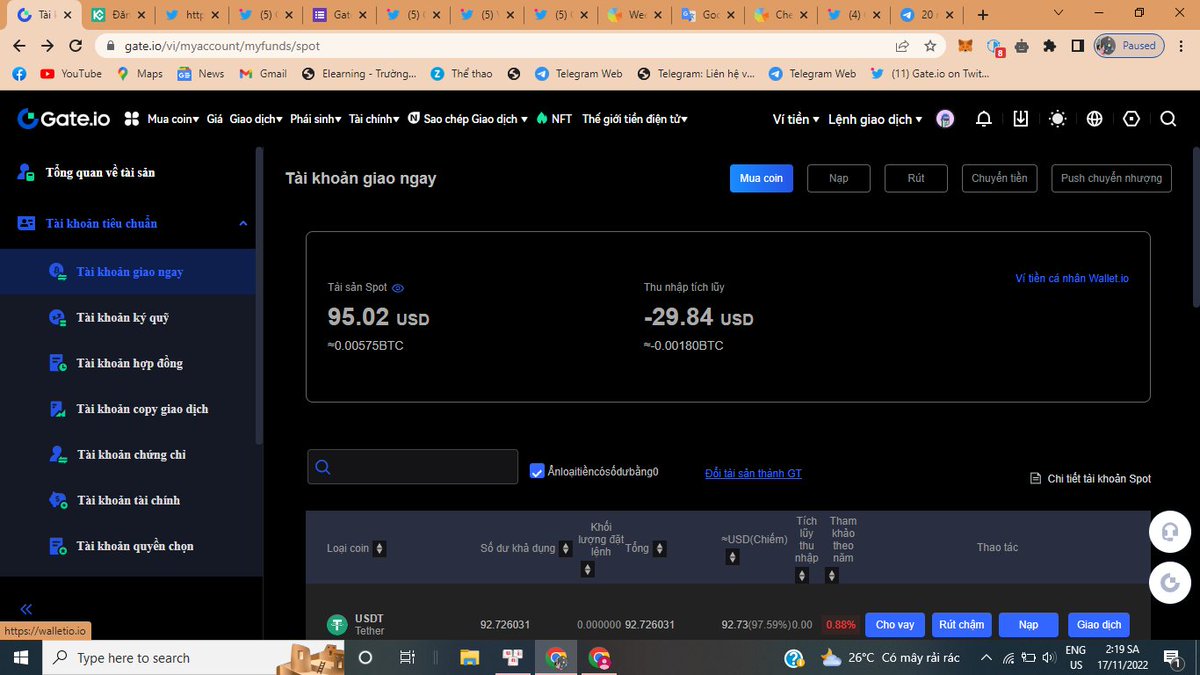Expand Giao dịch dropdown menu

(256, 119)
